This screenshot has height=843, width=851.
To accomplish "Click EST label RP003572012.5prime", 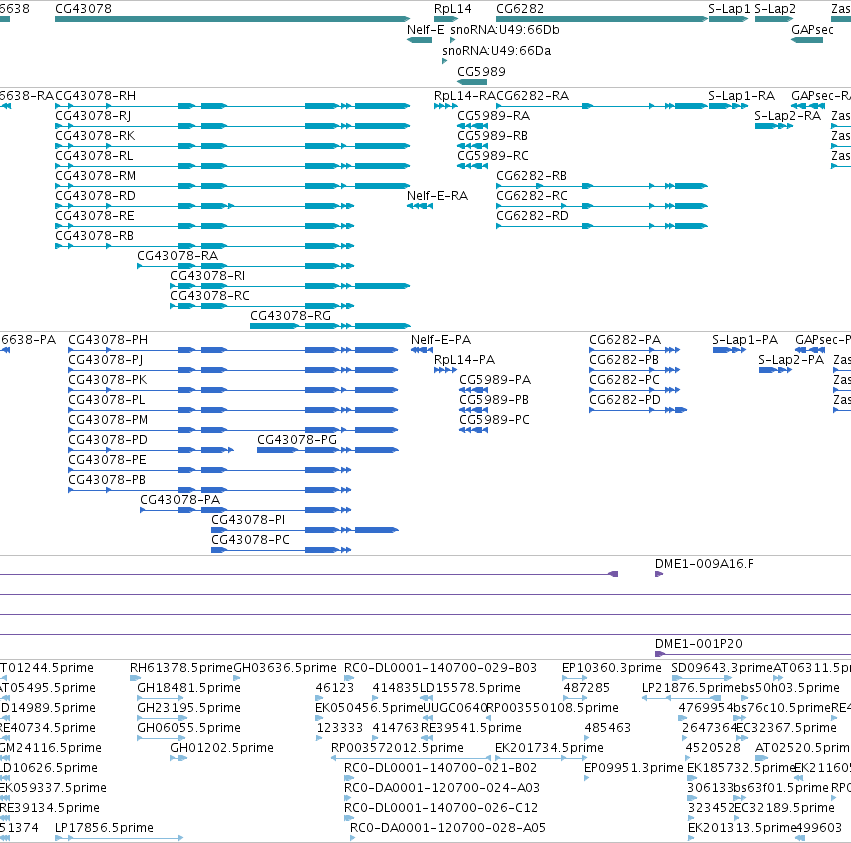I will 397,748.
